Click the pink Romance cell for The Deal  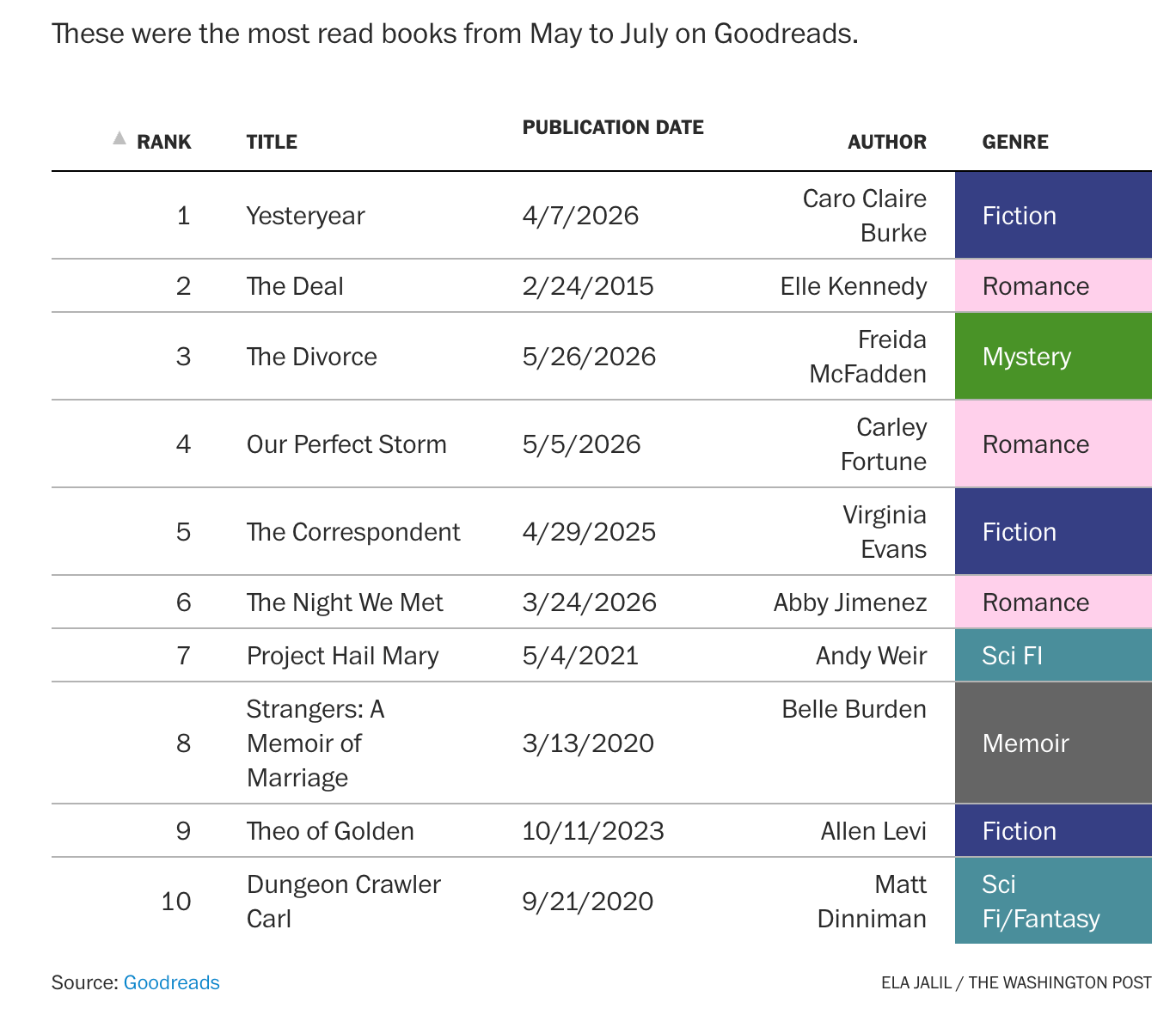(x=1053, y=286)
